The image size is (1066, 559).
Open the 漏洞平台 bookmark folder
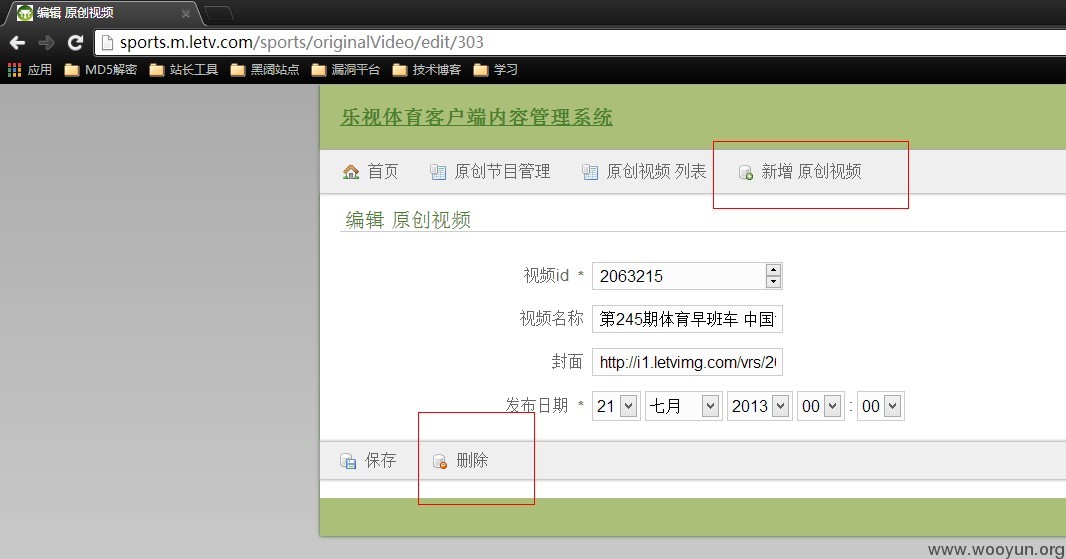click(x=345, y=69)
